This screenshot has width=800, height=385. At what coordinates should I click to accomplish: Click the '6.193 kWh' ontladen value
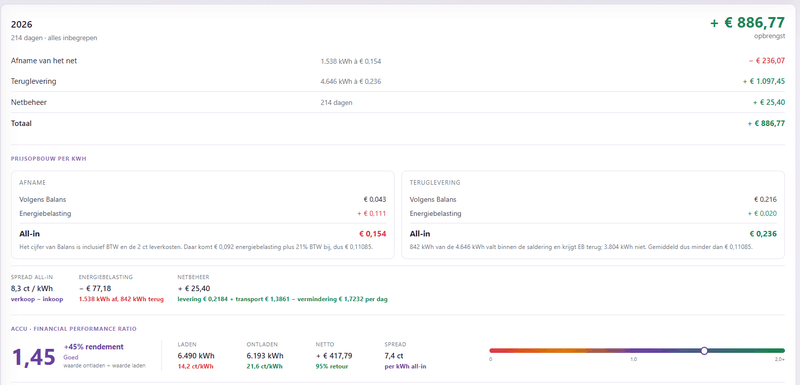coord(265,355)
